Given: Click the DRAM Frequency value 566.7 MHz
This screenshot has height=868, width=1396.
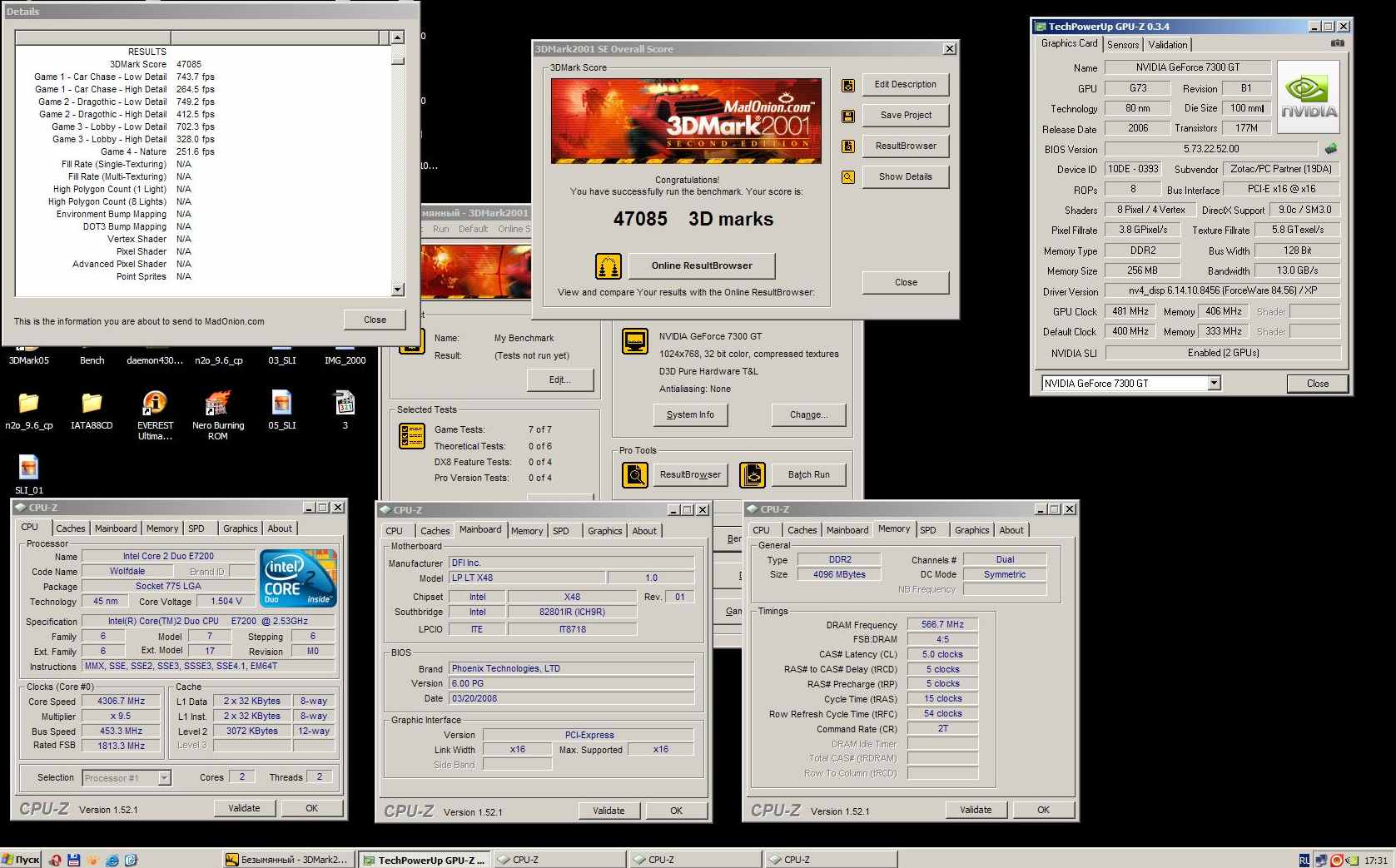Looking at the screenshot, I should (x=942, y=624).
